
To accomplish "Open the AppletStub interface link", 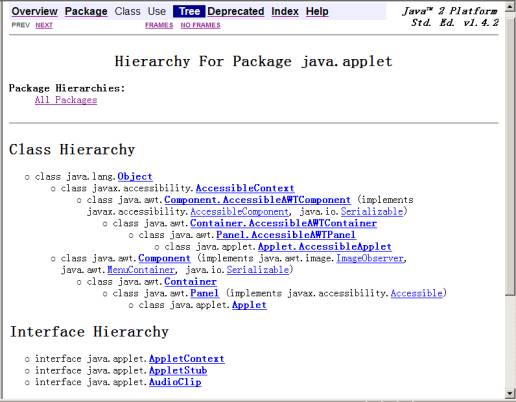I will pos(178,370).
